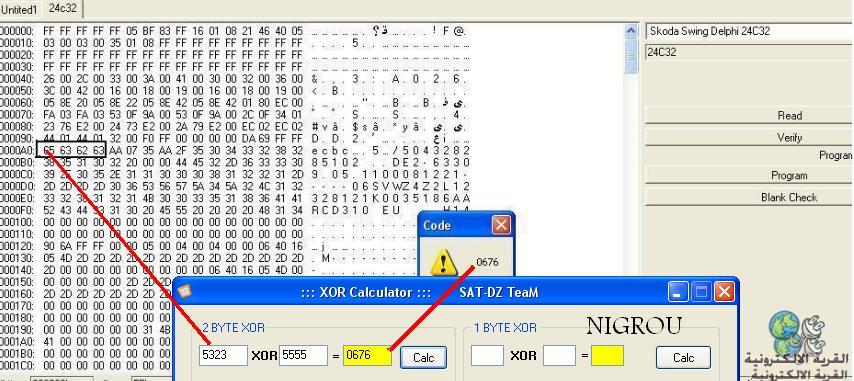Close the Code message dialog

pyautogui.click(x=501, y=225)
